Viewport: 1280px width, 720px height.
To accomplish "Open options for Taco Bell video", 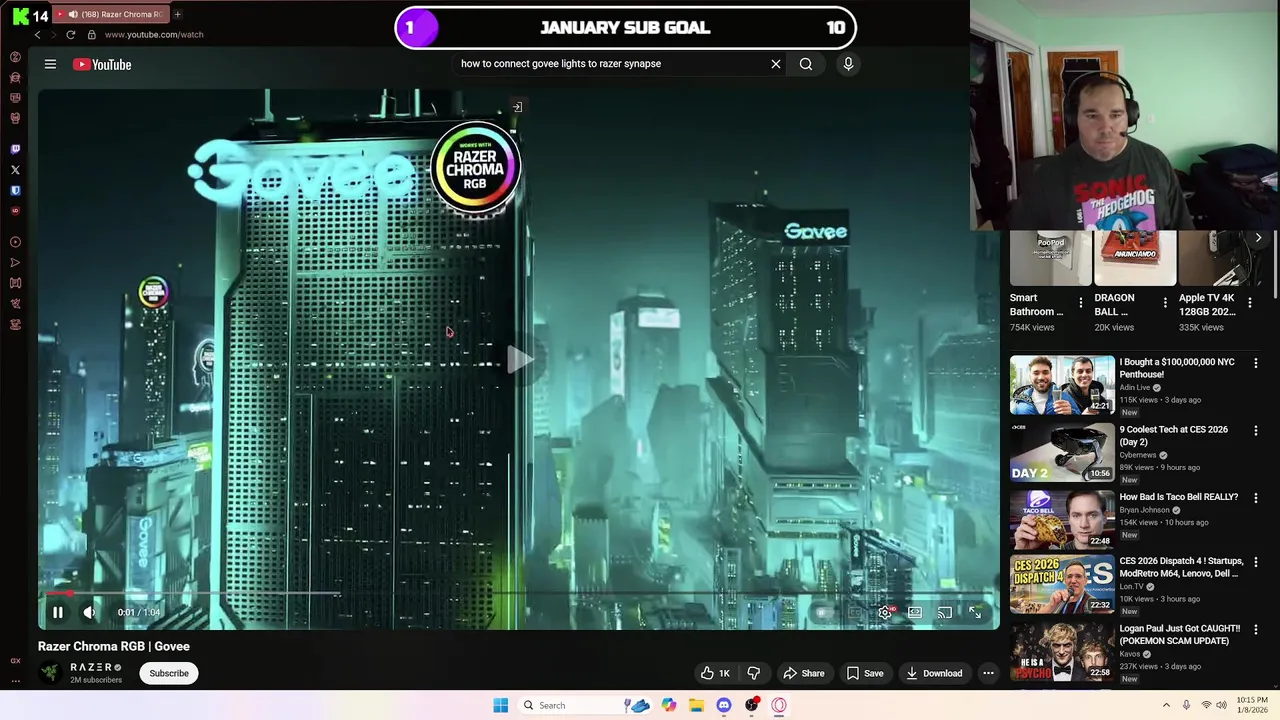I will 1256,498.
